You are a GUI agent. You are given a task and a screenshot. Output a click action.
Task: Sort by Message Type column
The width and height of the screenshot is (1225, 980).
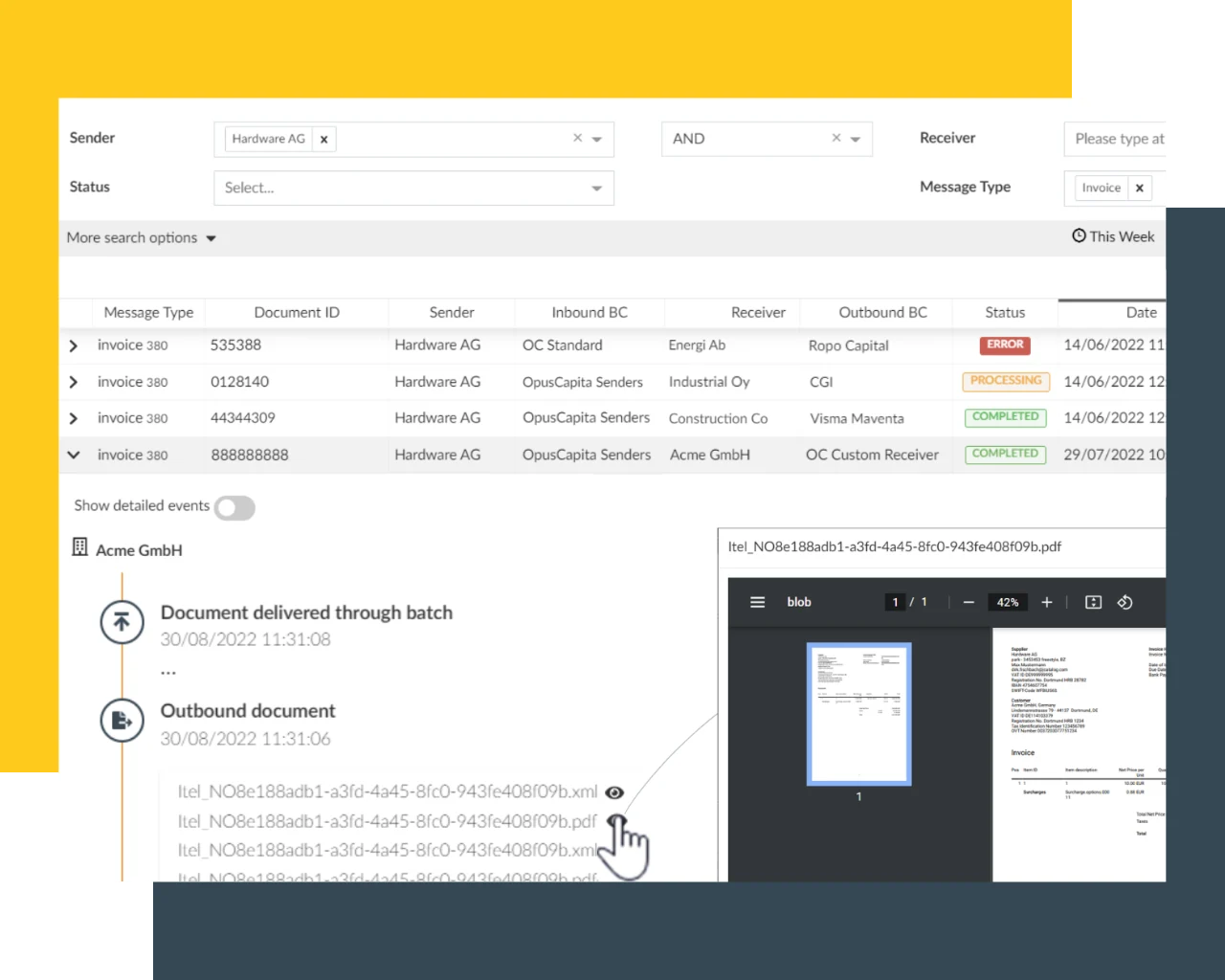[148, 313]
